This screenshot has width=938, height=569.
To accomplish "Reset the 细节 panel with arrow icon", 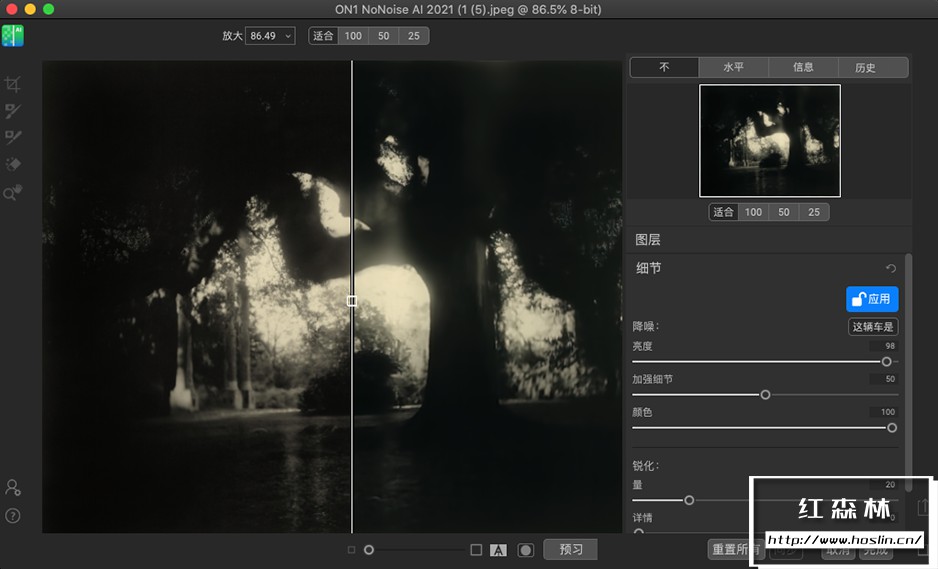I will (891, 269).
